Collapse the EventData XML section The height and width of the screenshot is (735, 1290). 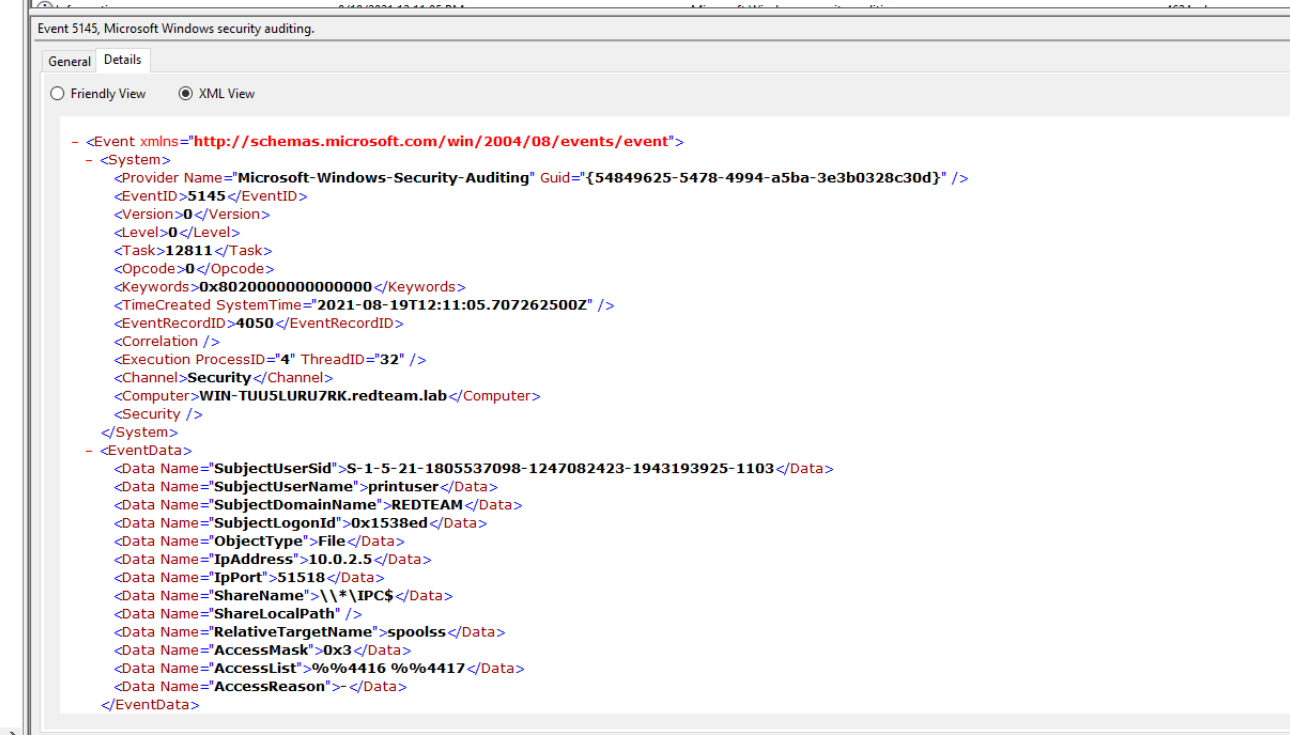(90, 451)
